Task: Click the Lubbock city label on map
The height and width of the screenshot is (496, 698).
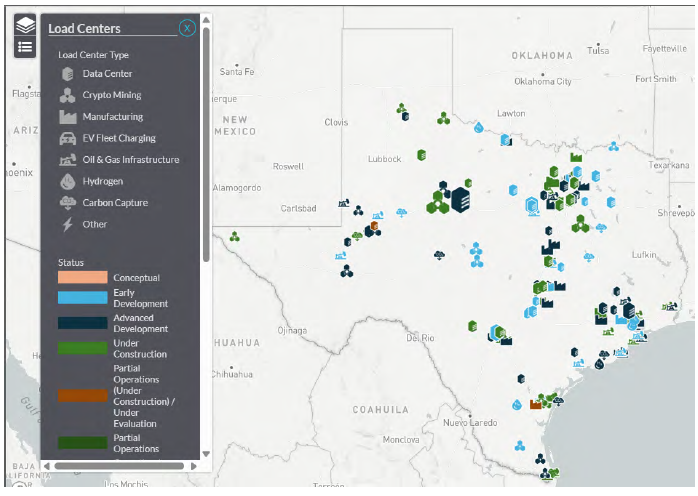Action: (x=384, y=159)
